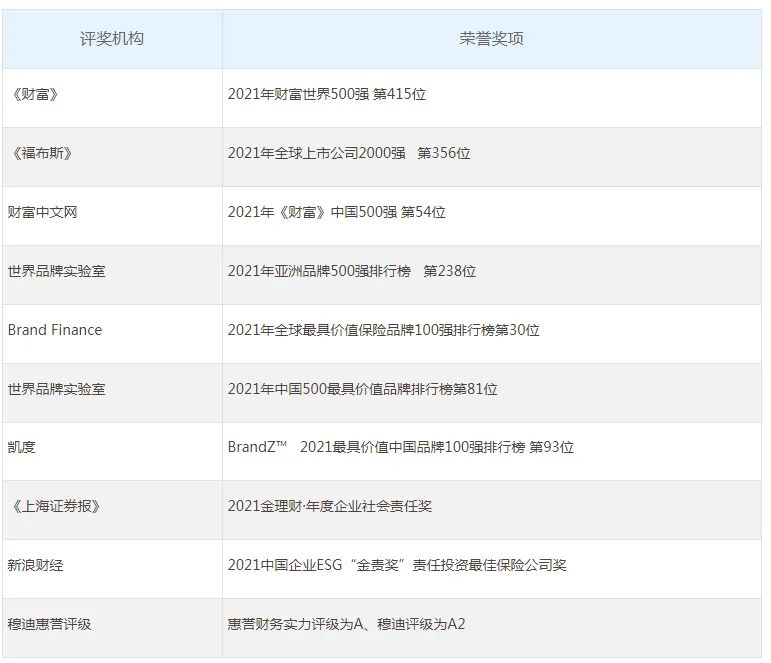Select the 凯度 cell
This screenshot has height=663, width=771.
(x=112, y=452)
